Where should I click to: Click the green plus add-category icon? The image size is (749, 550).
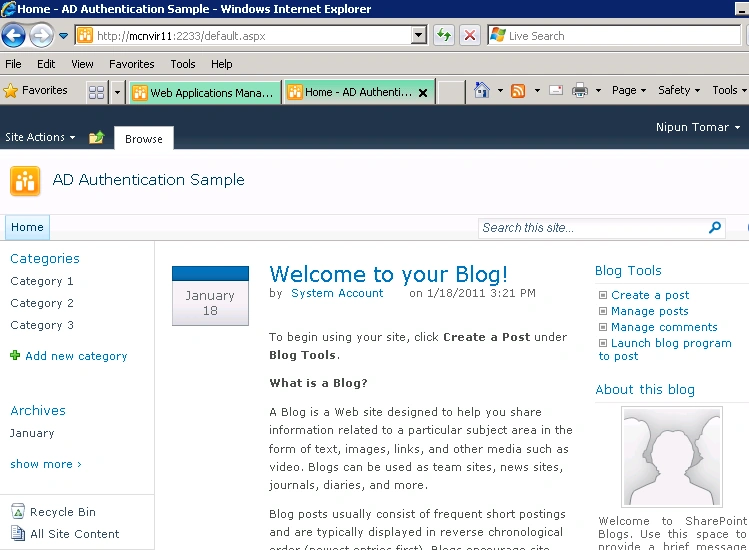point(15,355)
